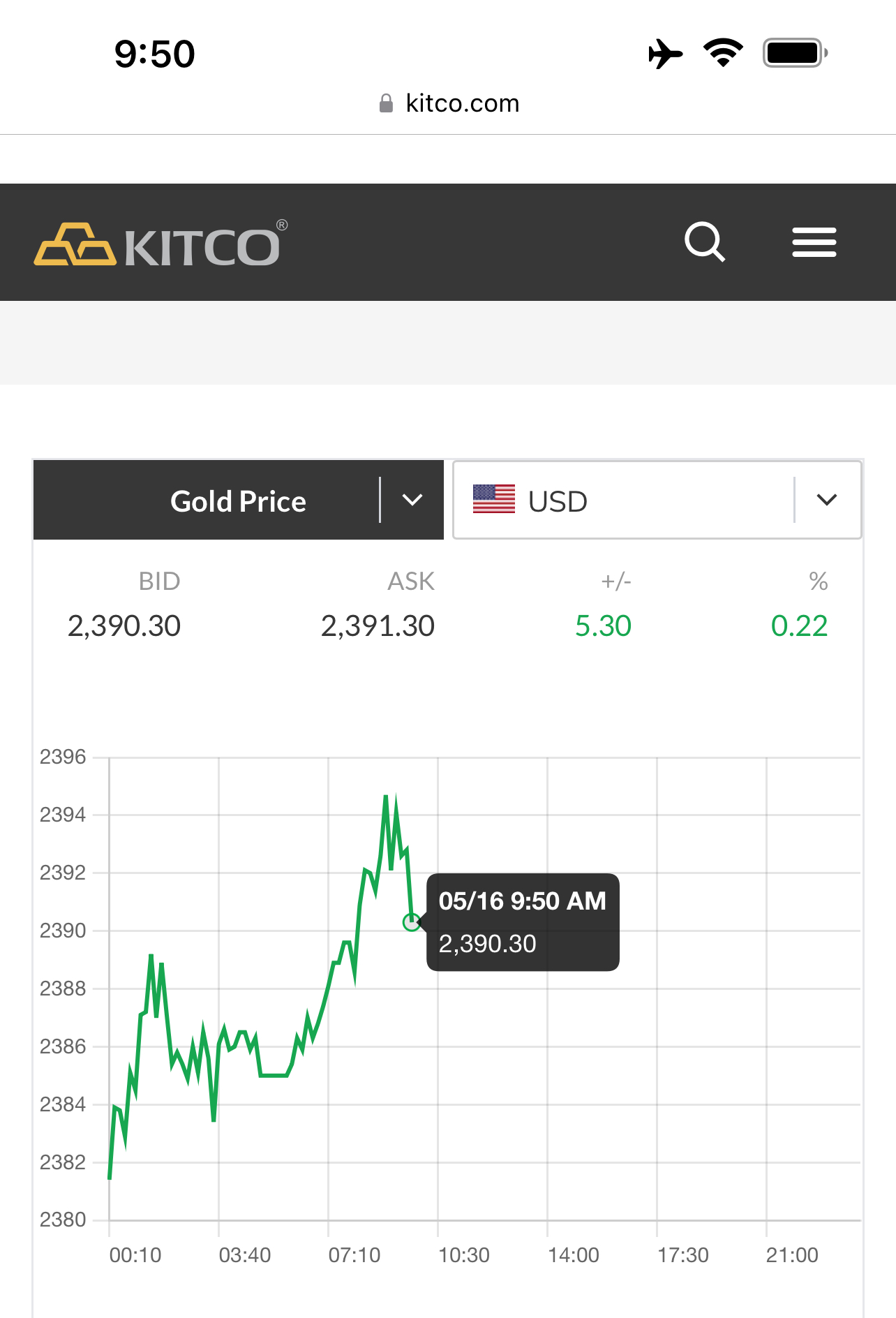
Task: Tap the green 5.30 change value
Action: (603, 626)
